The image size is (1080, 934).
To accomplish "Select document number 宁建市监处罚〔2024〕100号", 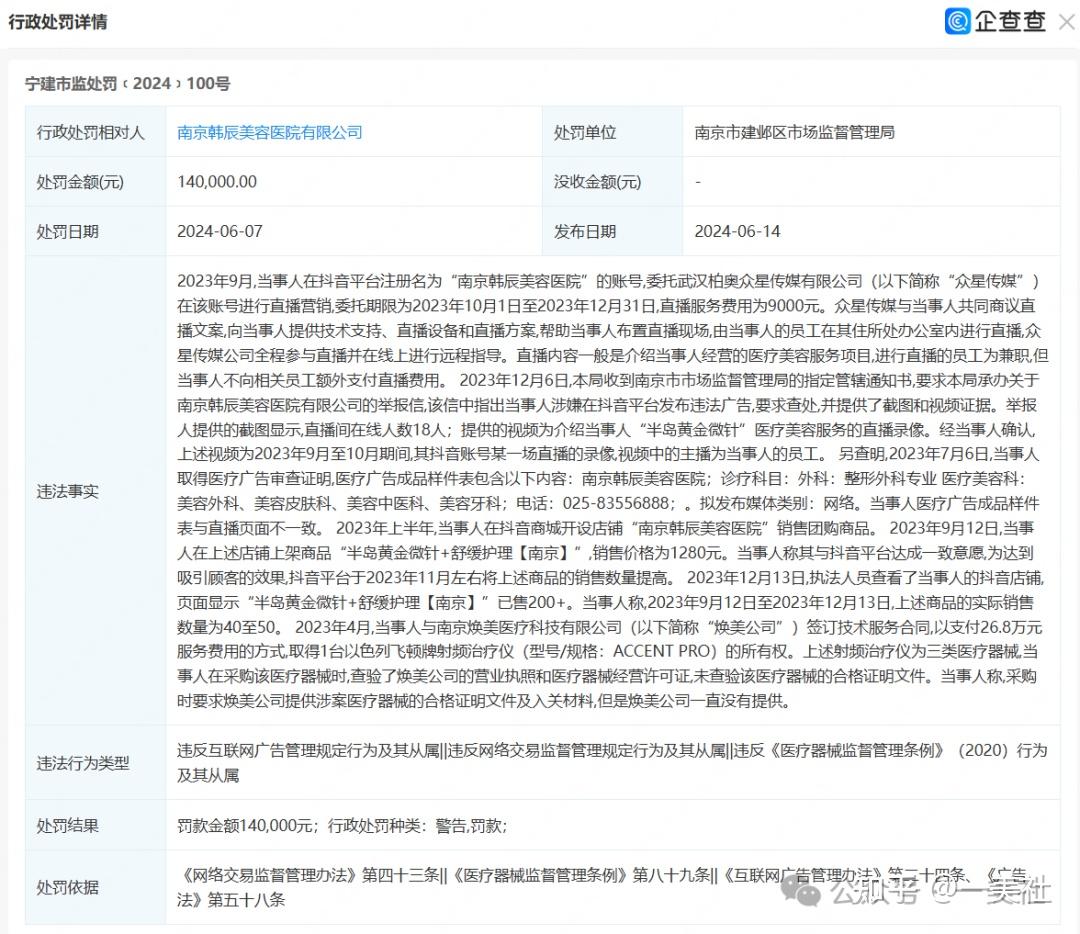I will (x=127, y=84).
